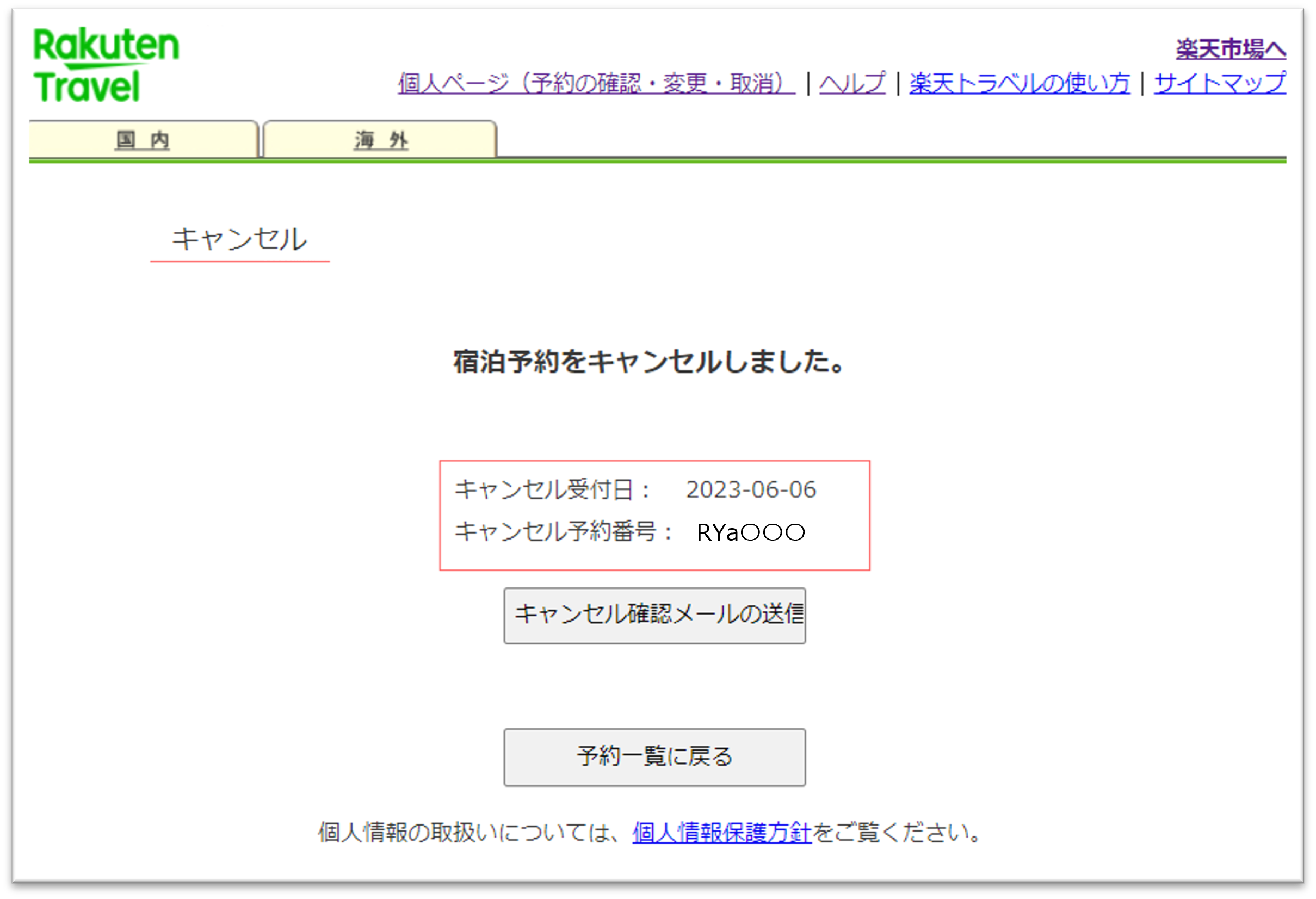
Task: Click the キャンセル予約番号 label
Action: tap(564, 532)
